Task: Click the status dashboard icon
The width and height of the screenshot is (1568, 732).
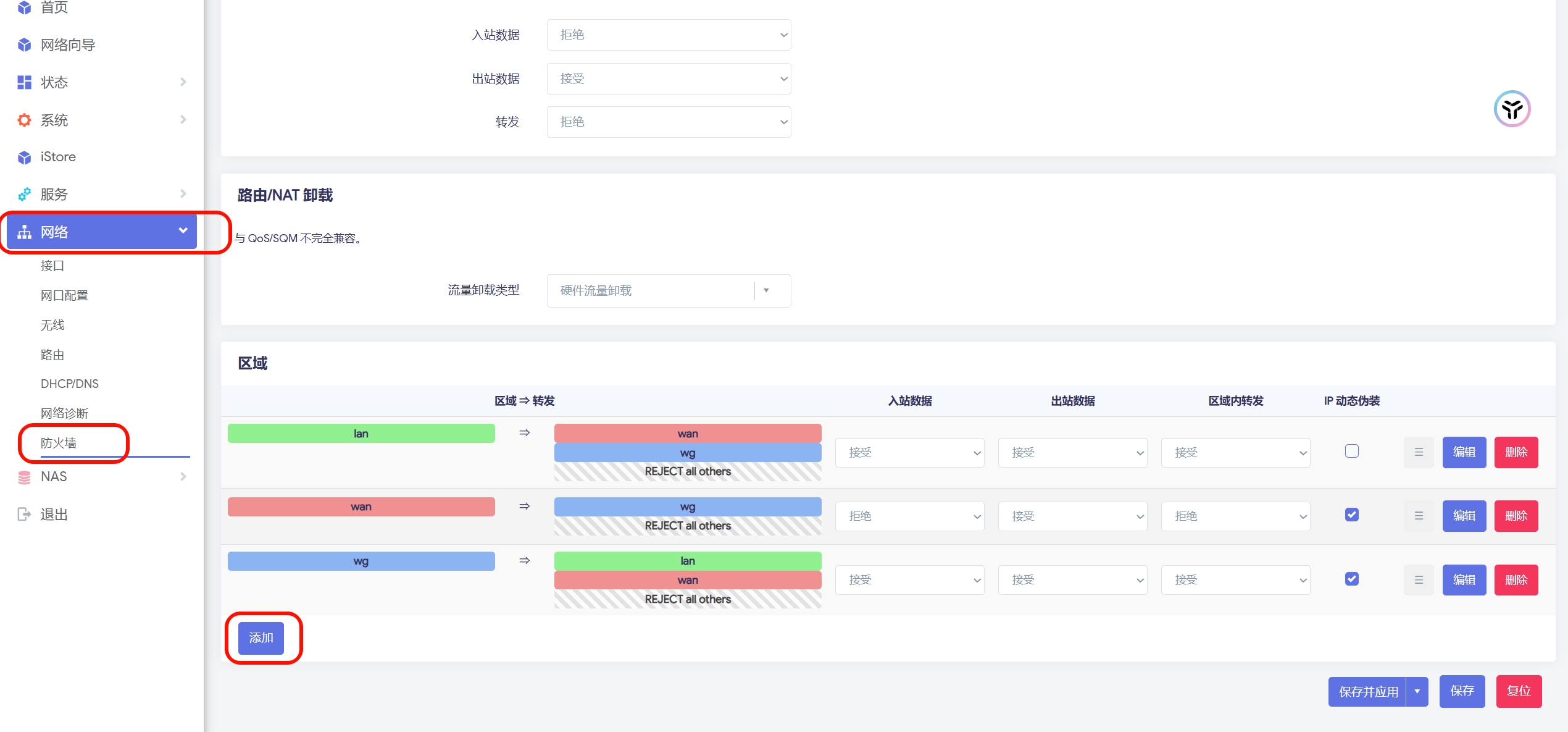Action: pos(24,82)
